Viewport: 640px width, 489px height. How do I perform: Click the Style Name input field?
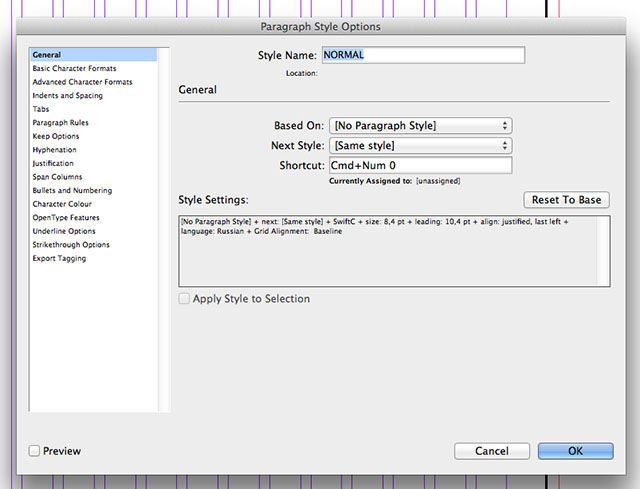[x=423, y=55]
